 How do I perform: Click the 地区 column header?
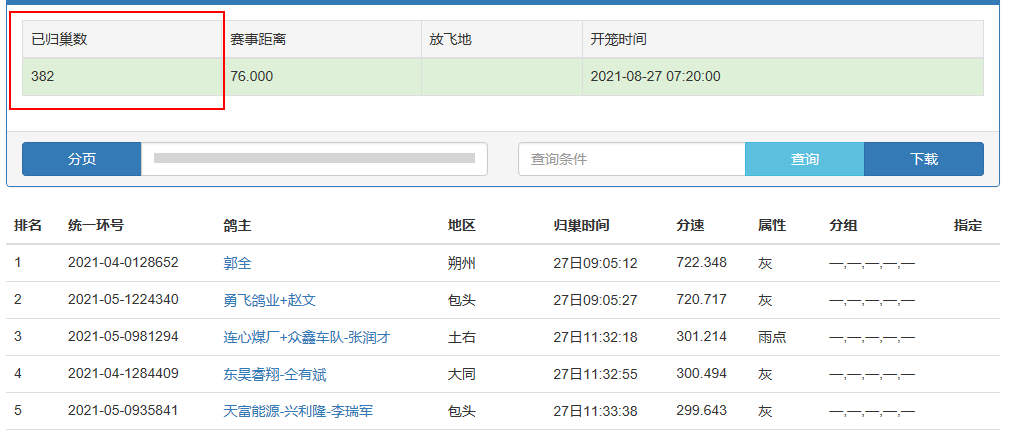(x=461, y=226)
